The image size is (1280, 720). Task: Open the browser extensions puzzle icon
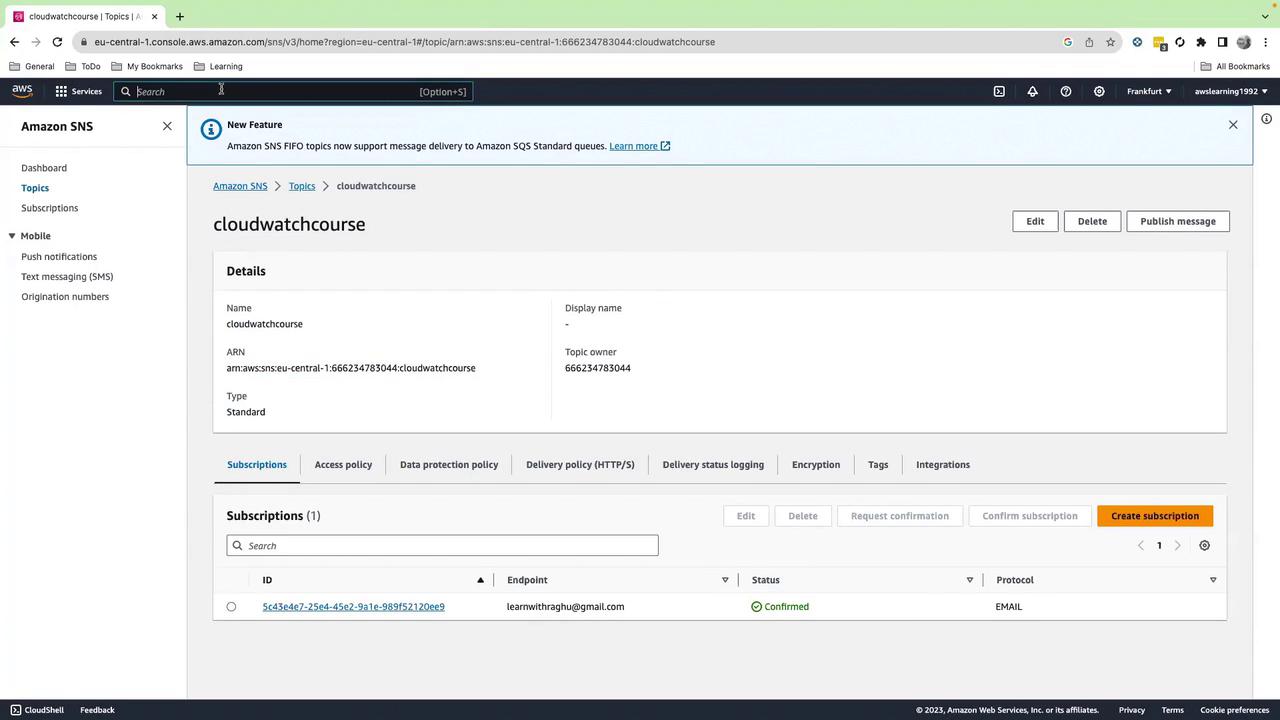(1201, 42)
